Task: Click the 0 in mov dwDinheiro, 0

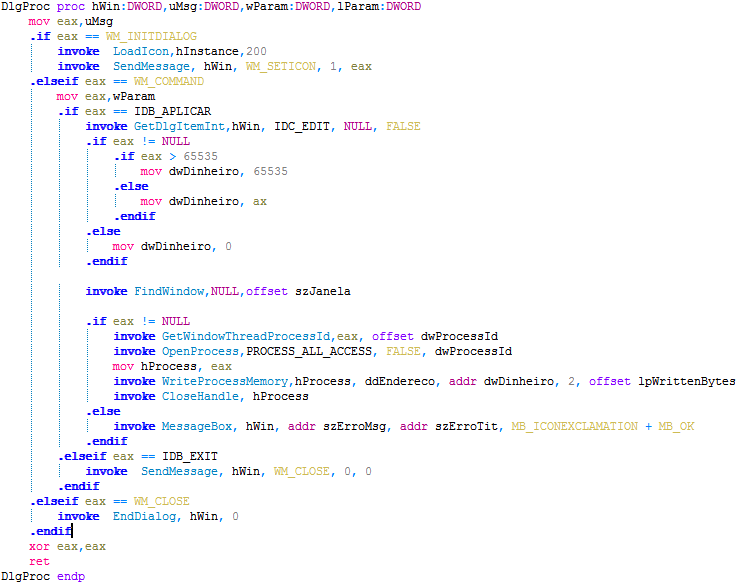Action: click(x=228, y=246)
